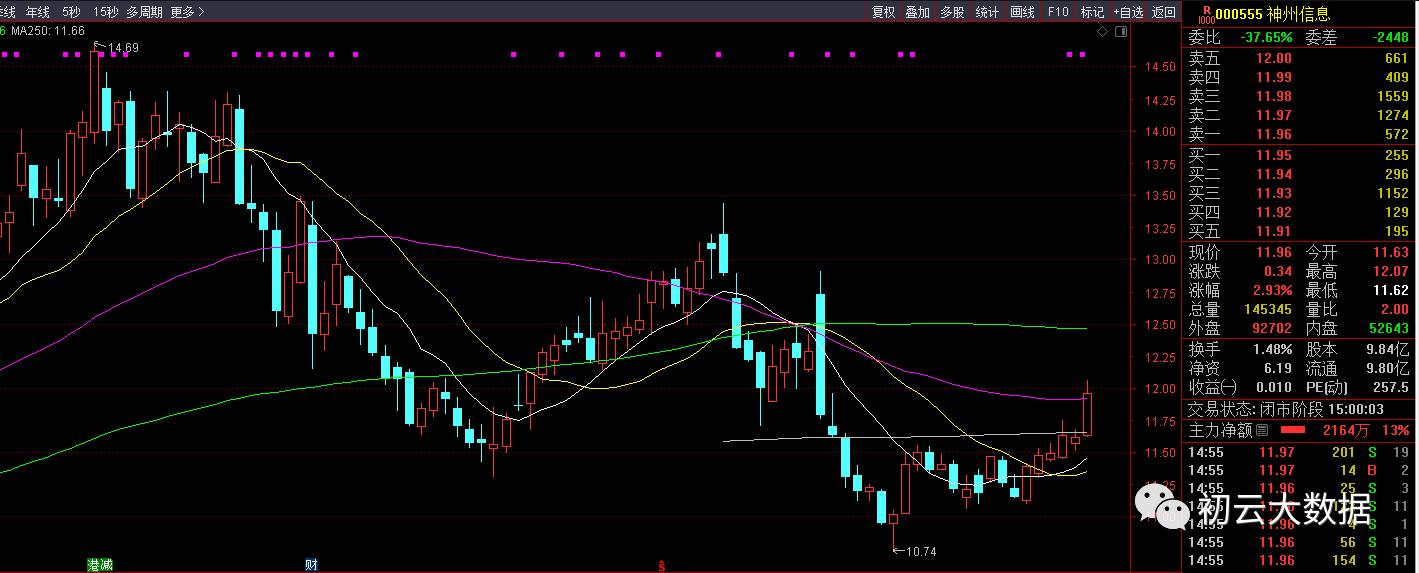The width and height of the screenshot is (1419, 573).
Task: Switch to the 15秒 period tab
Action: [x=104, y=12]
